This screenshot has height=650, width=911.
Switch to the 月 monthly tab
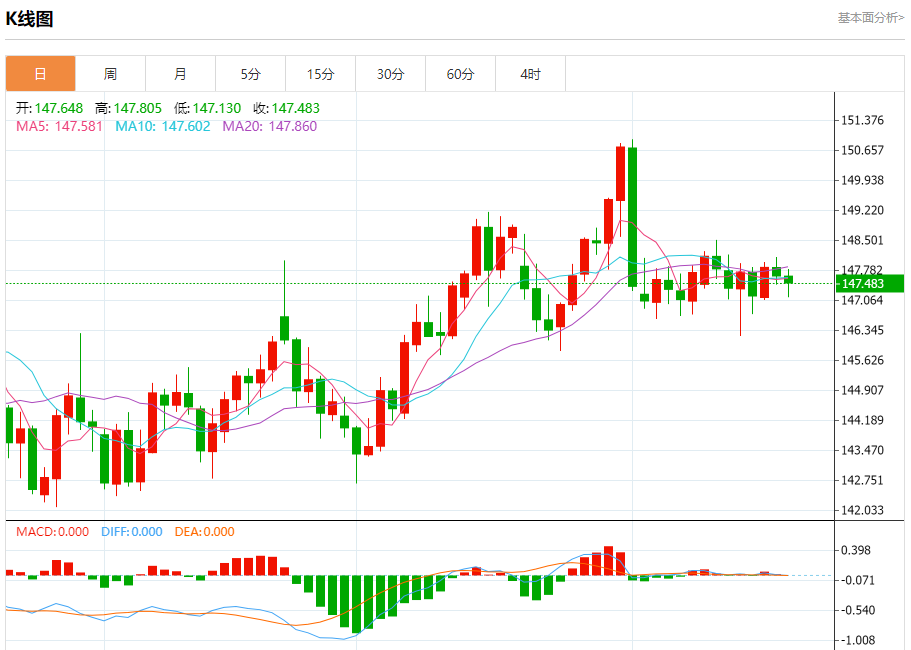181,74
